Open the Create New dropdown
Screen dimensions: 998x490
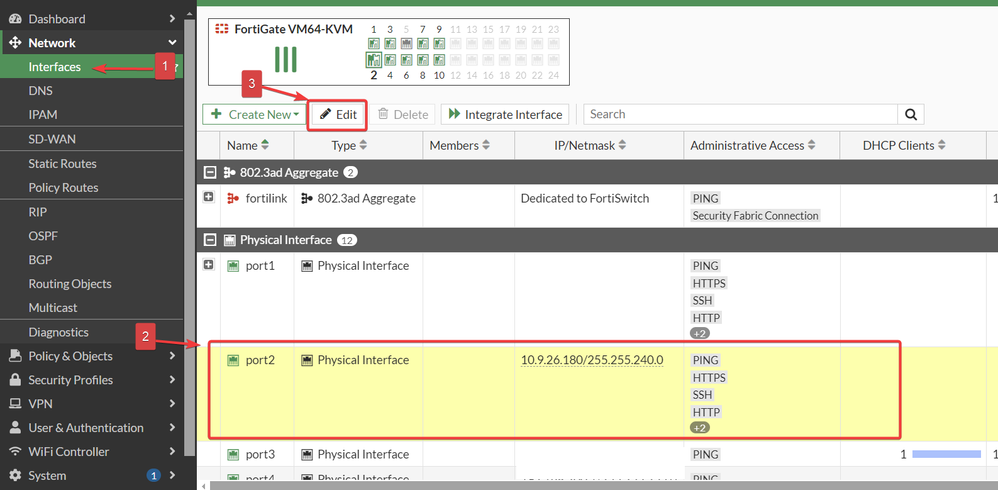255,115
